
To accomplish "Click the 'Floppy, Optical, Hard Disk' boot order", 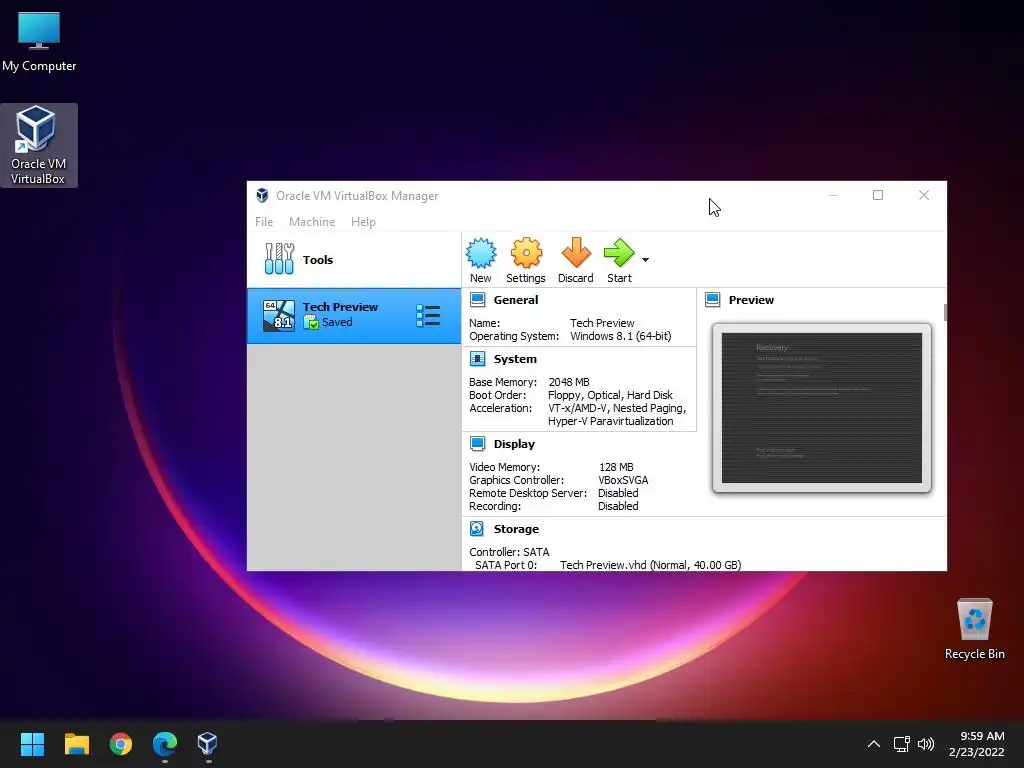I will click(x=610, y=394).
